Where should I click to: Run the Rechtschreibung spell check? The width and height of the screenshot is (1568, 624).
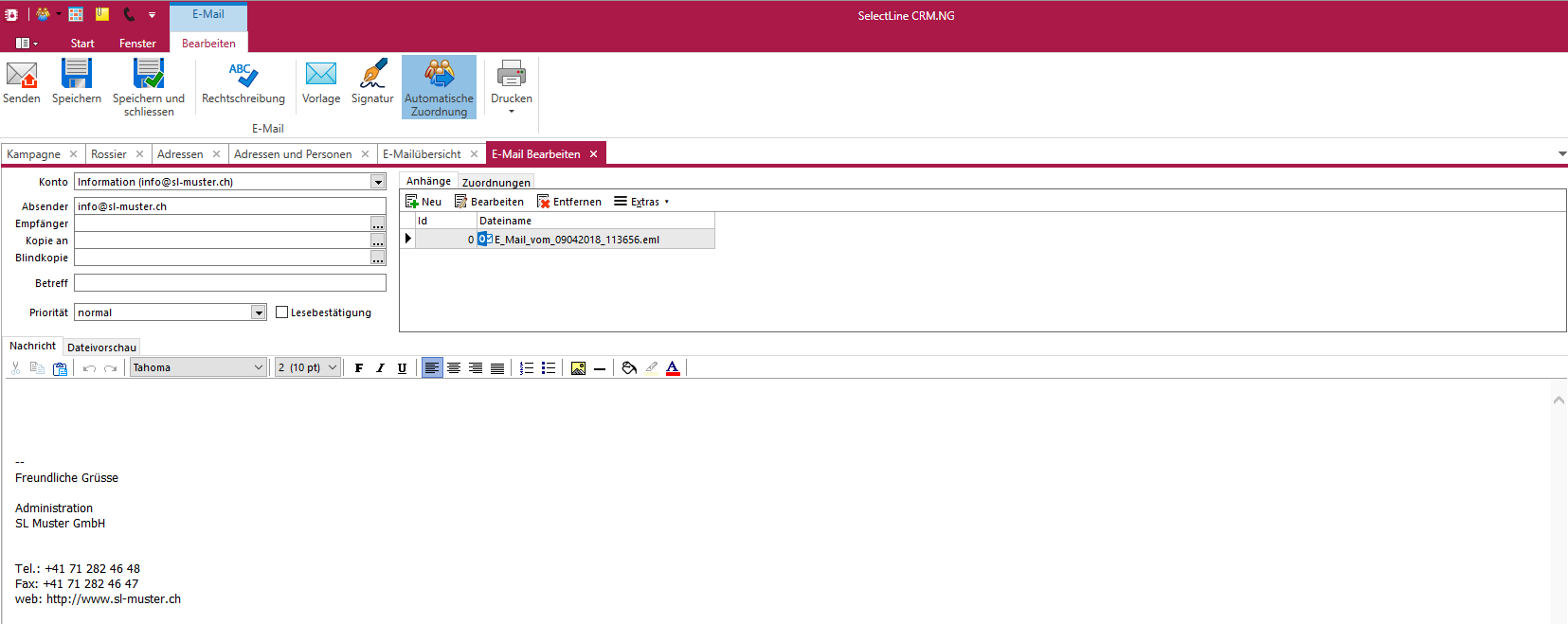point(243,76)
